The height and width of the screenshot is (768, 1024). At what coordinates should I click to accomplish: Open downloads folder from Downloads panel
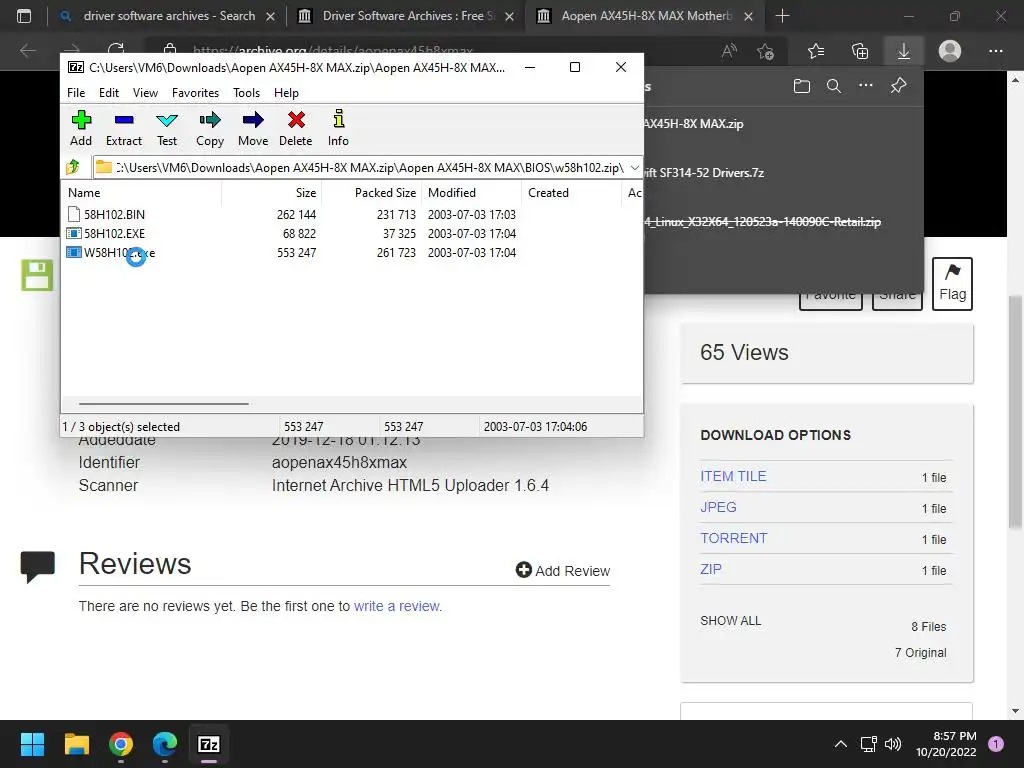[801, 86]
